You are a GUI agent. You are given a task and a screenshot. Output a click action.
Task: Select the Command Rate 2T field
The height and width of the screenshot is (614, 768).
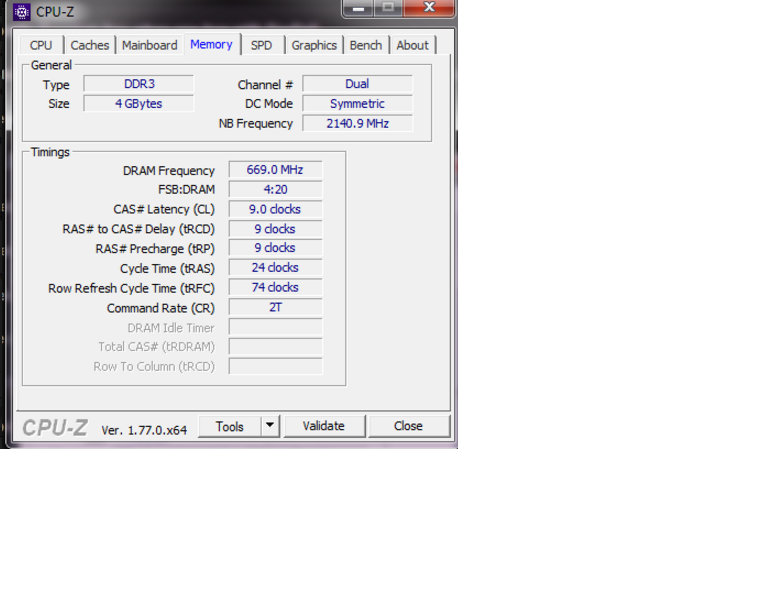click(275, 308)
